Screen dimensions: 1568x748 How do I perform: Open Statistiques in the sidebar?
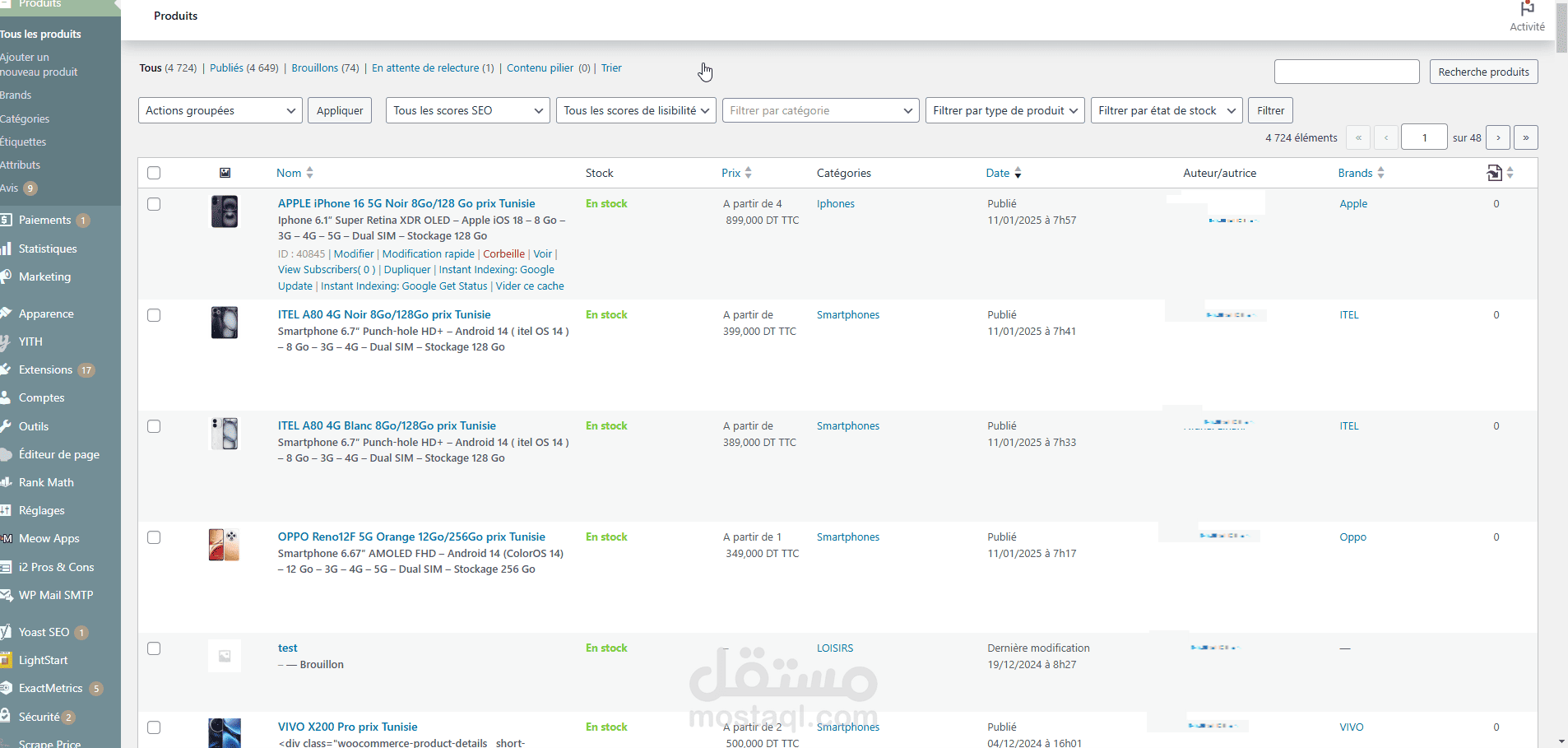coord(48,249)
